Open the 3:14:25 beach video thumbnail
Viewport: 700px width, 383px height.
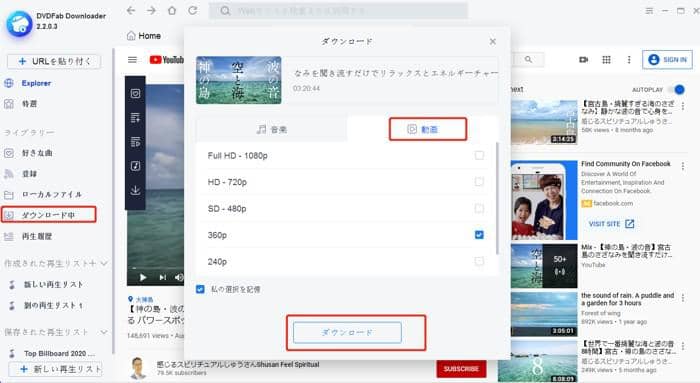click(x=544, y=123)
